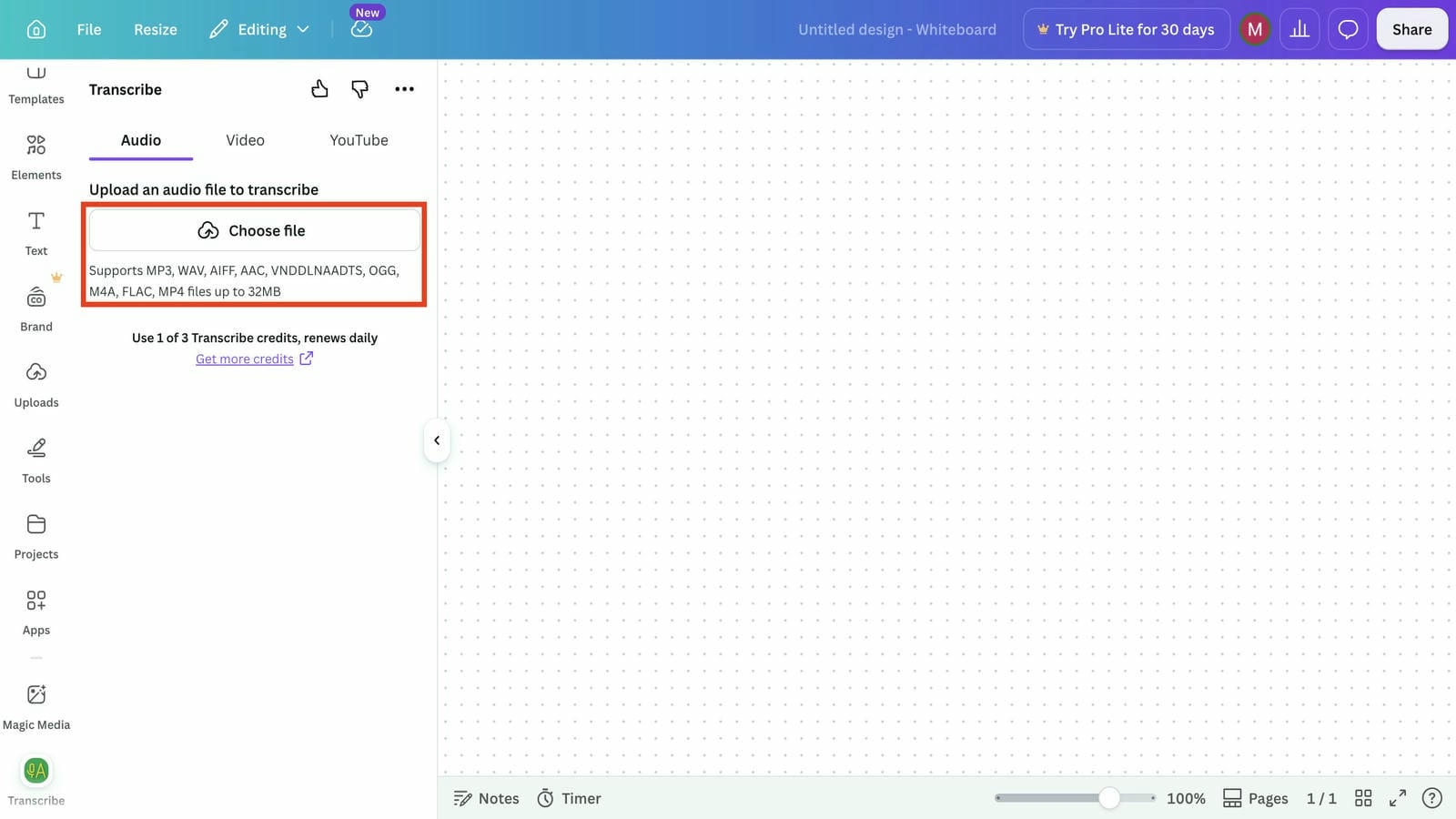Open Tools in the sidebar
This screenshot has height=819, width=1456.
(x=36, y=460)
